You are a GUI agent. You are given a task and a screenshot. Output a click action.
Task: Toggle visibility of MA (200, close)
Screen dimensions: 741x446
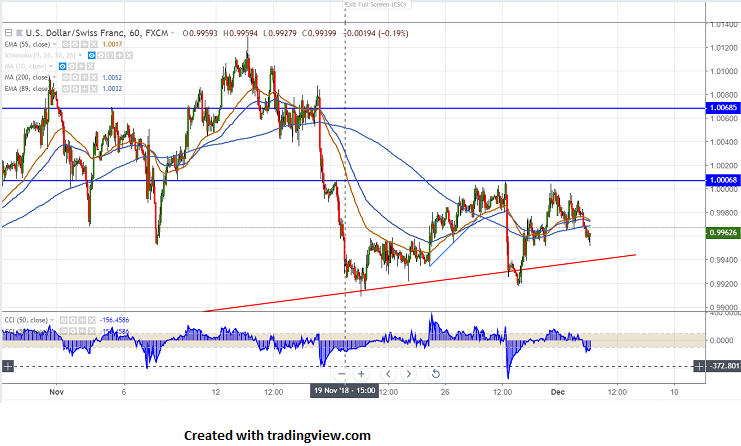coord(66,77)
